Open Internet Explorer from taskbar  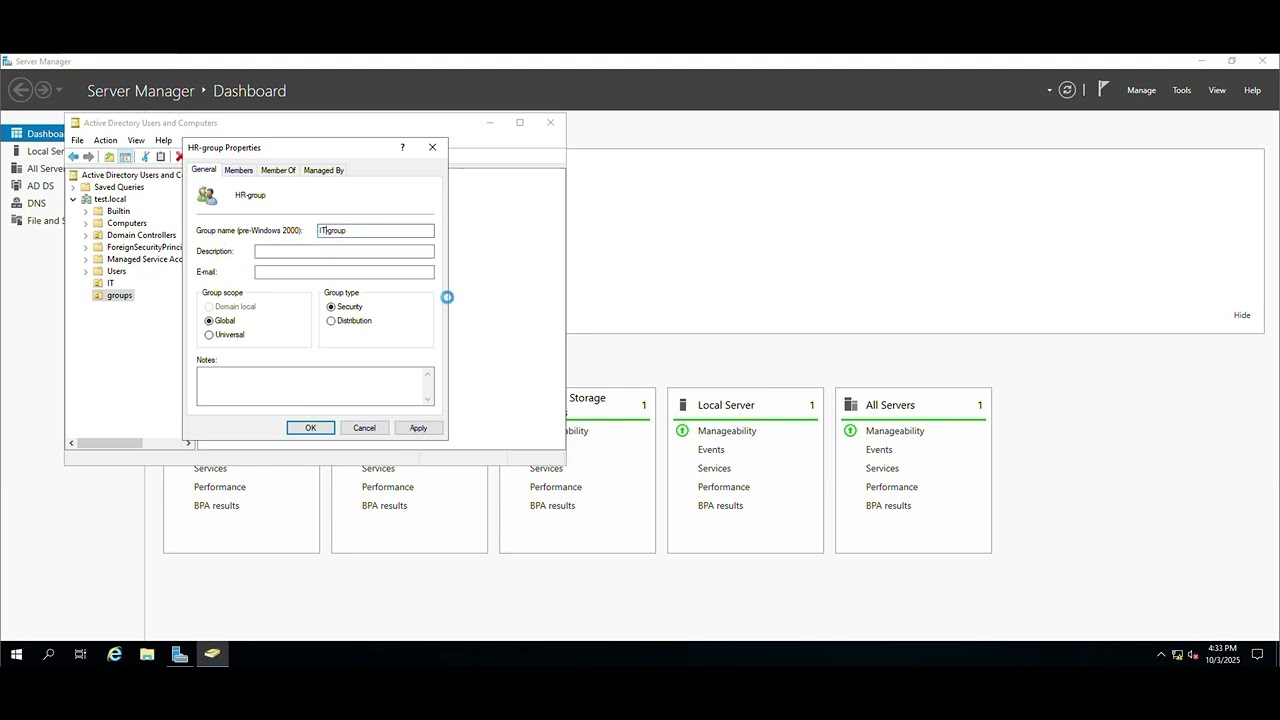115,654
